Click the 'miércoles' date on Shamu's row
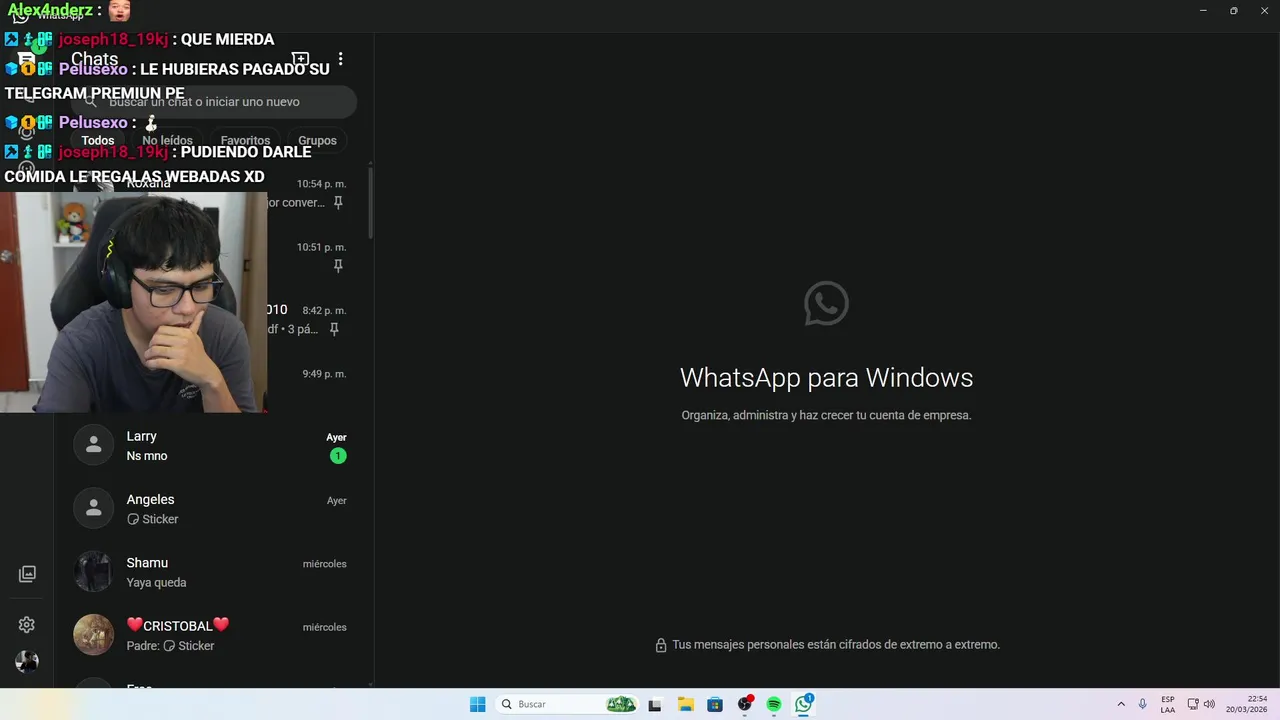Viewport: 1280px width, 720px height. click(x=324, y=564)
